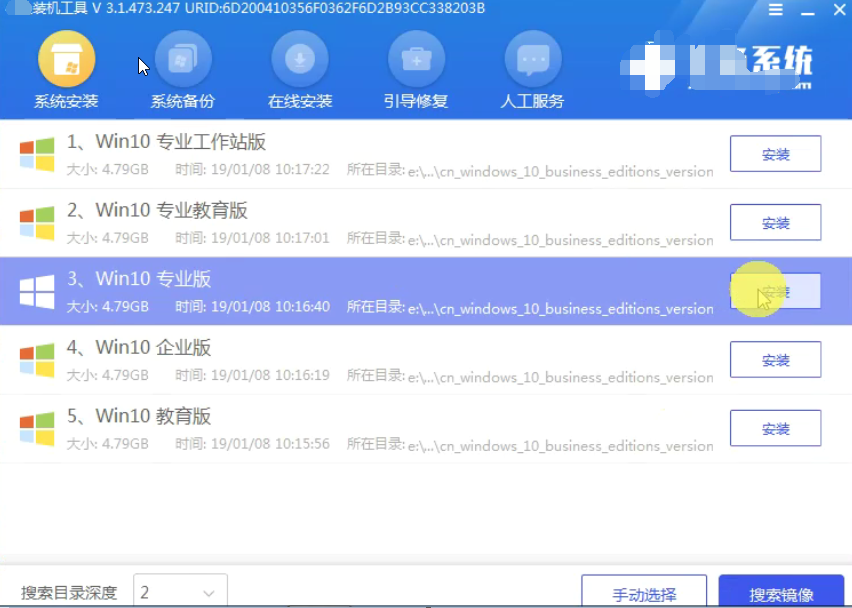
Task: Click the 搜索目录深度 label
Action: (69, 592)
